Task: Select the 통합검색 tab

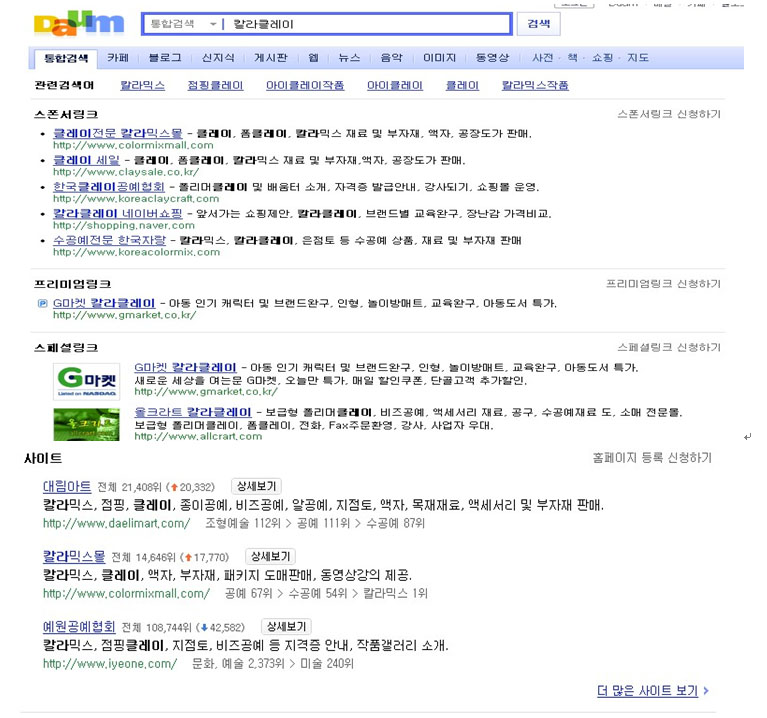Action: [x=66, y=58]
